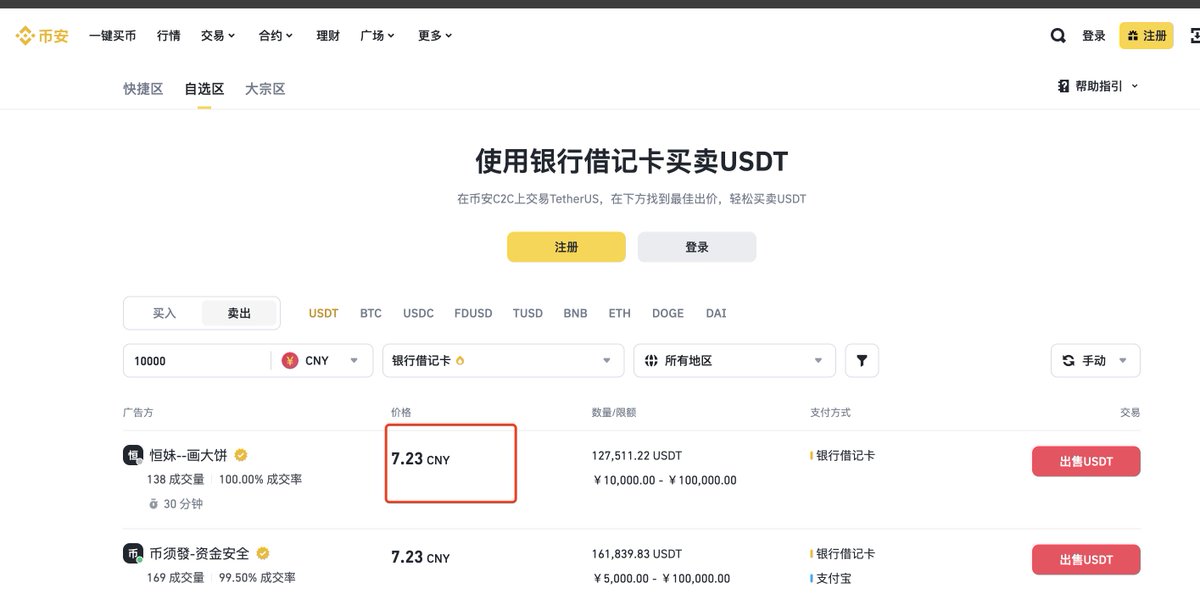This screenshot has width=1200, height=594.
Task: Click the 127,511.22 USDT quantity text
Action: click(x=637, y=455)
